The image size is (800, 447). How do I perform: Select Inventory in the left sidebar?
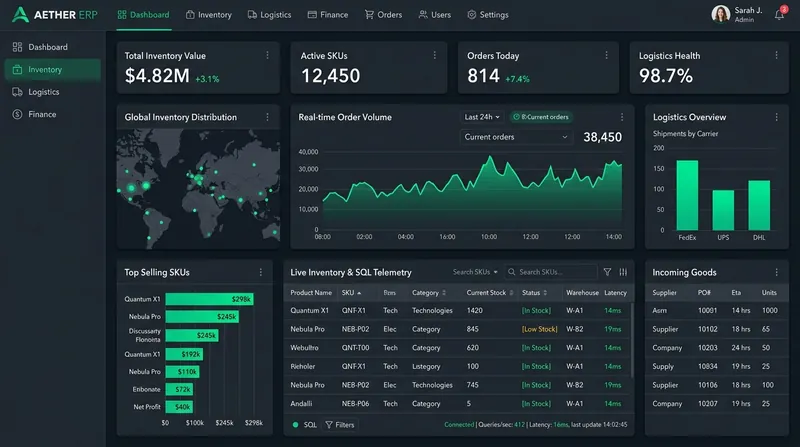tap(53, 69)
